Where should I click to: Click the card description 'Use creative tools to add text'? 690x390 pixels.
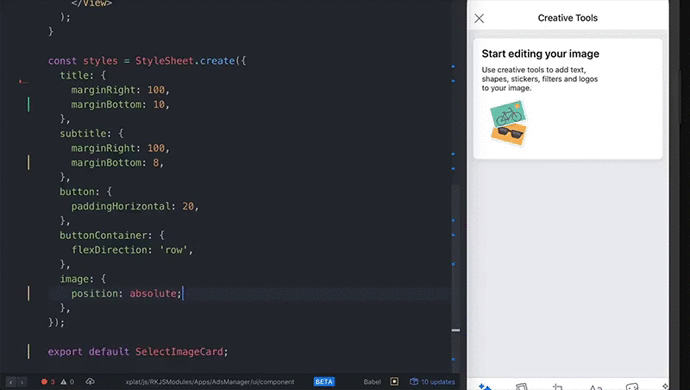coord(540,79)
